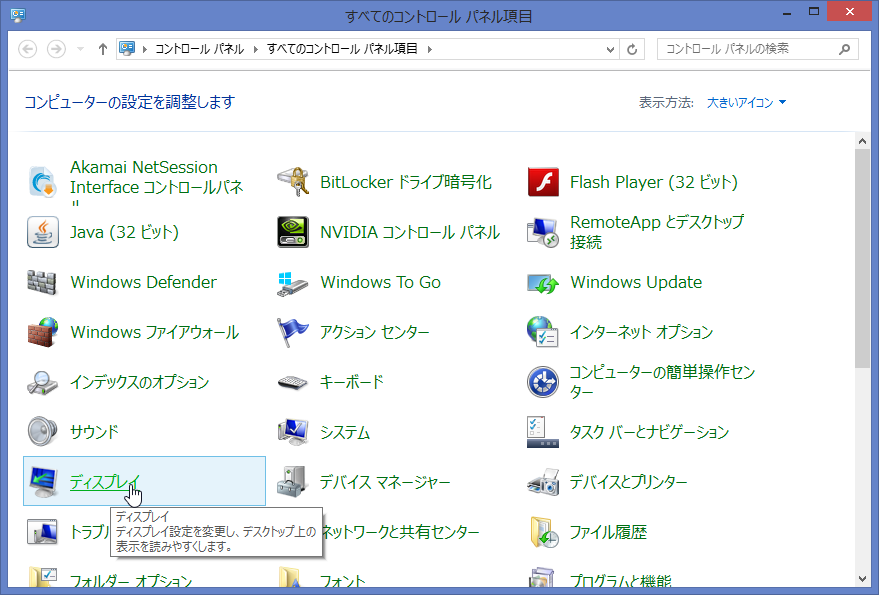879x595 pixels.
Task: Click the サウンド text link
Action: point(94,432)
